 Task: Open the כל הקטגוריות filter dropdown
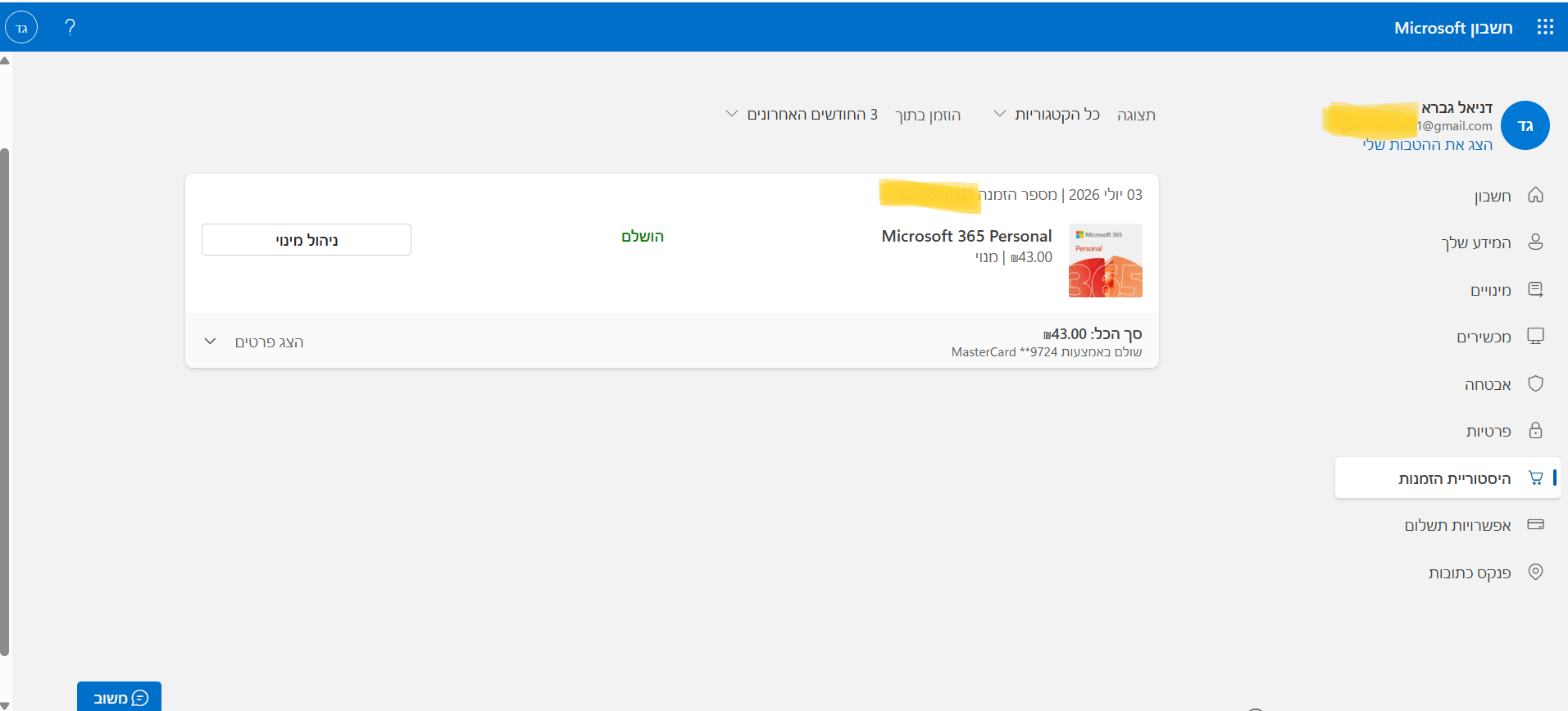click(1047, 115)
